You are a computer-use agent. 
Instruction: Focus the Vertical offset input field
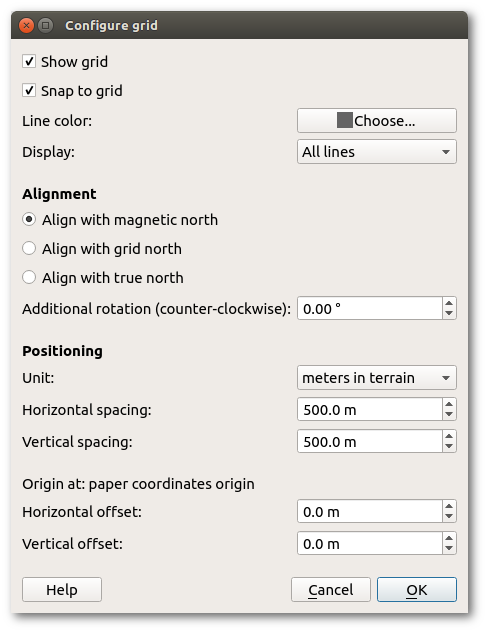(370, 543)
